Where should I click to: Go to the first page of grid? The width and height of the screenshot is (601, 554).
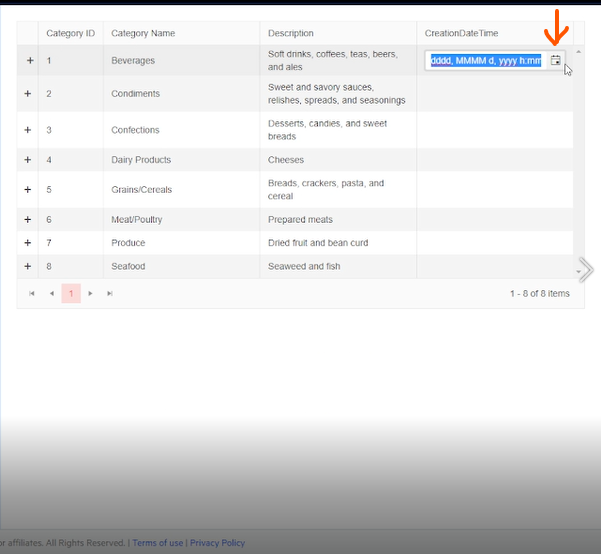(x=32, y=293)
